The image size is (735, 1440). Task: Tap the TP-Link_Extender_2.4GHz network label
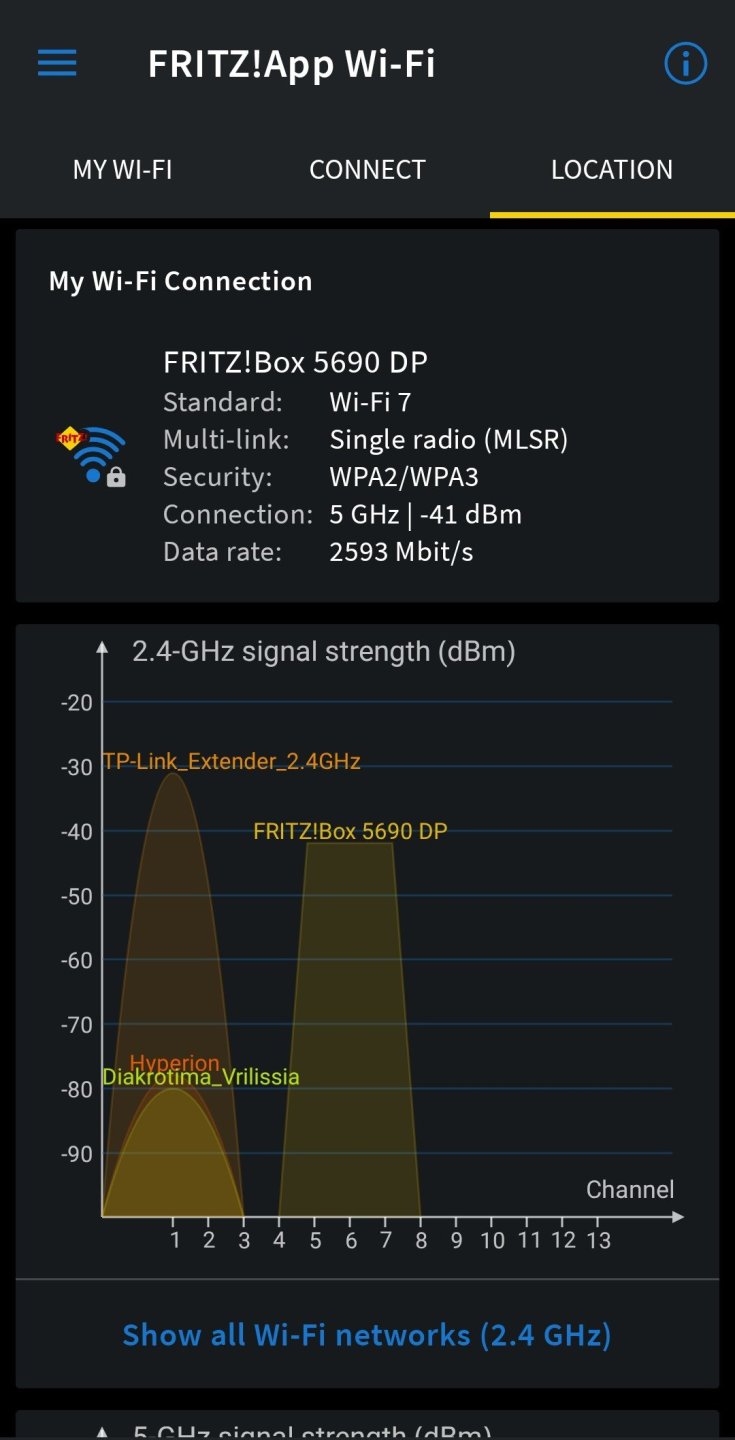pyautogui.click(x=231, y=762)
